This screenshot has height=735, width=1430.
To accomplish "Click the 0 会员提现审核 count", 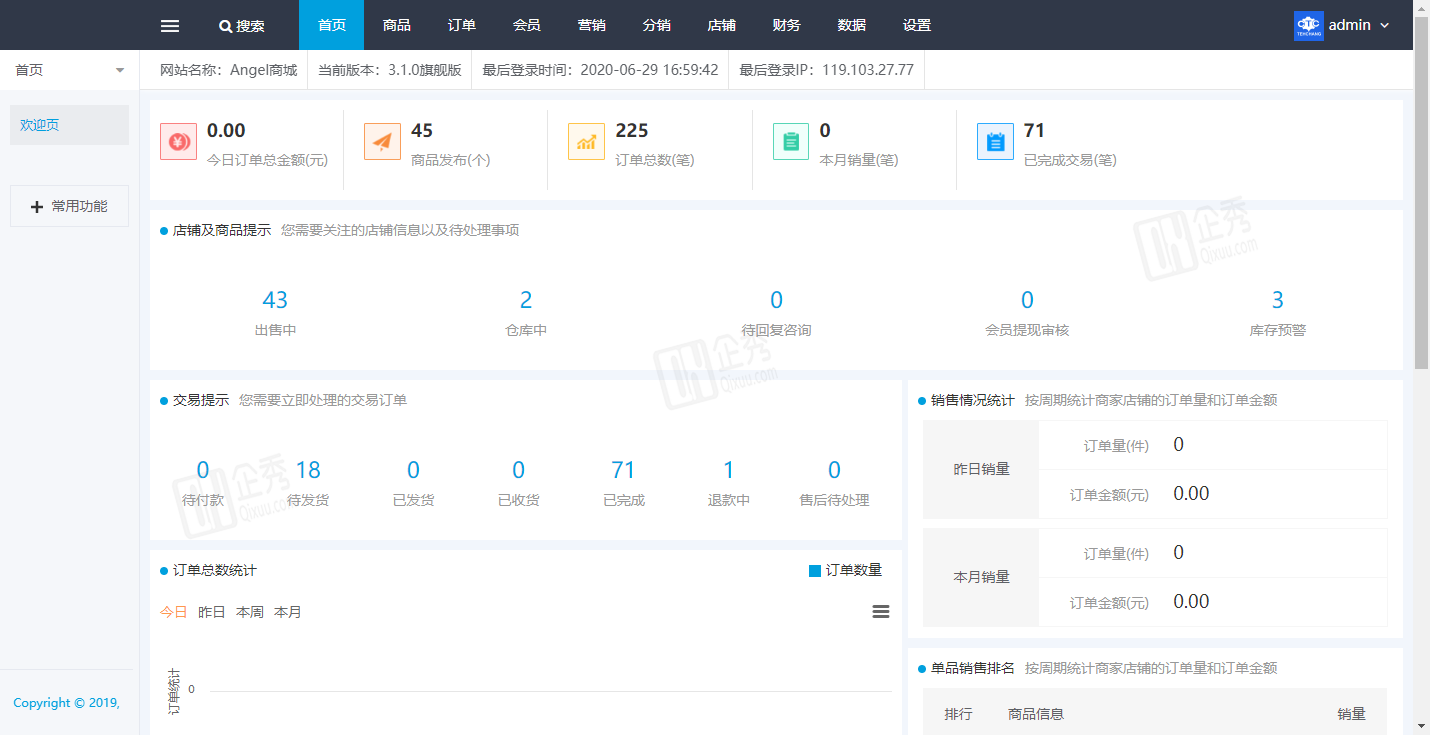I will pyautogui.click(x=1027, y=300).
